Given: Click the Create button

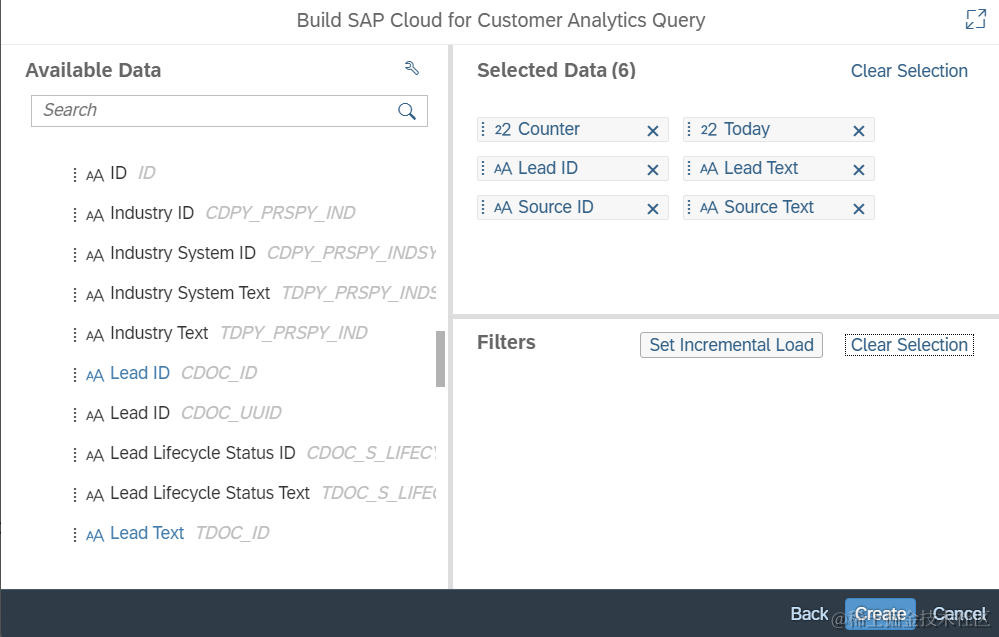Looking at the screenshot, I should click(x=880, y=614).
